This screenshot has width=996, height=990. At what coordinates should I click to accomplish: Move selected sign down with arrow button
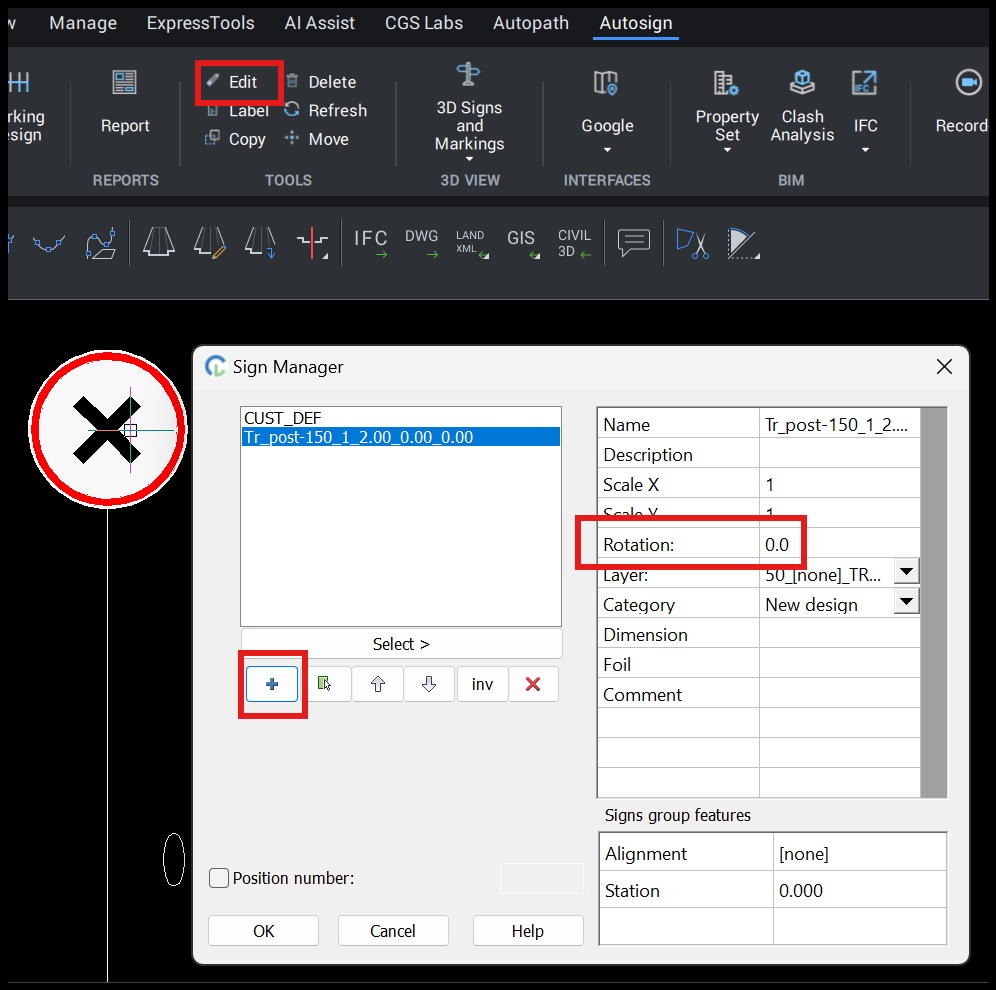pyautogui.click(x=429, y=684)
